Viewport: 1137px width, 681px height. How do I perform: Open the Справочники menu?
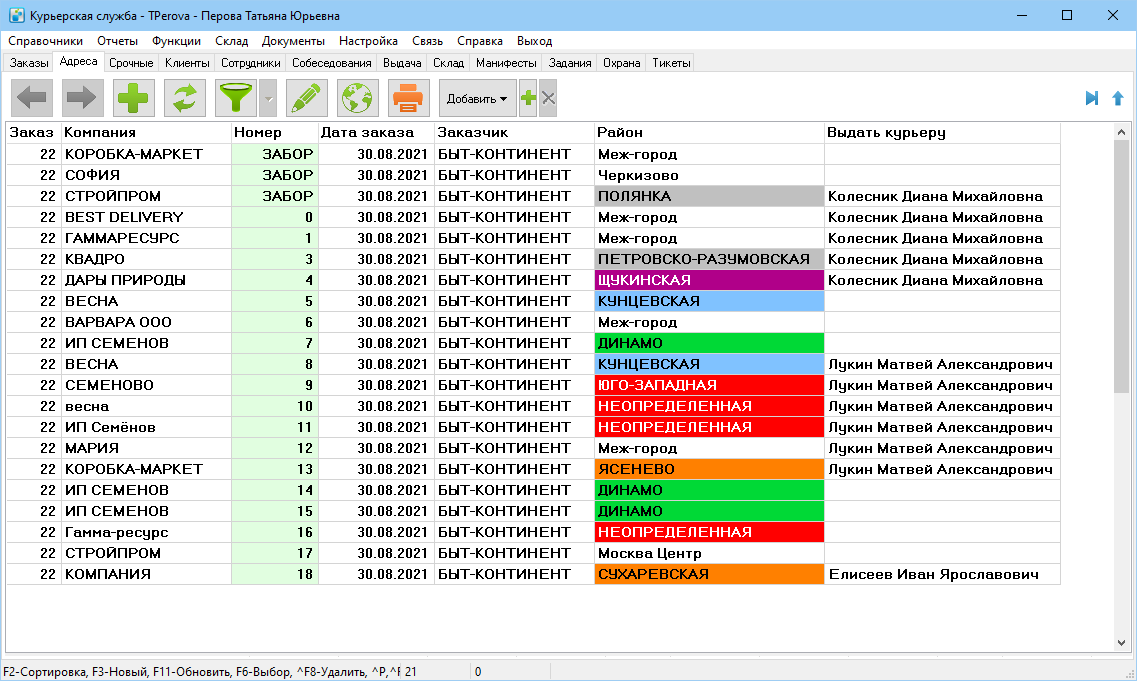click(x=46, y=41)
